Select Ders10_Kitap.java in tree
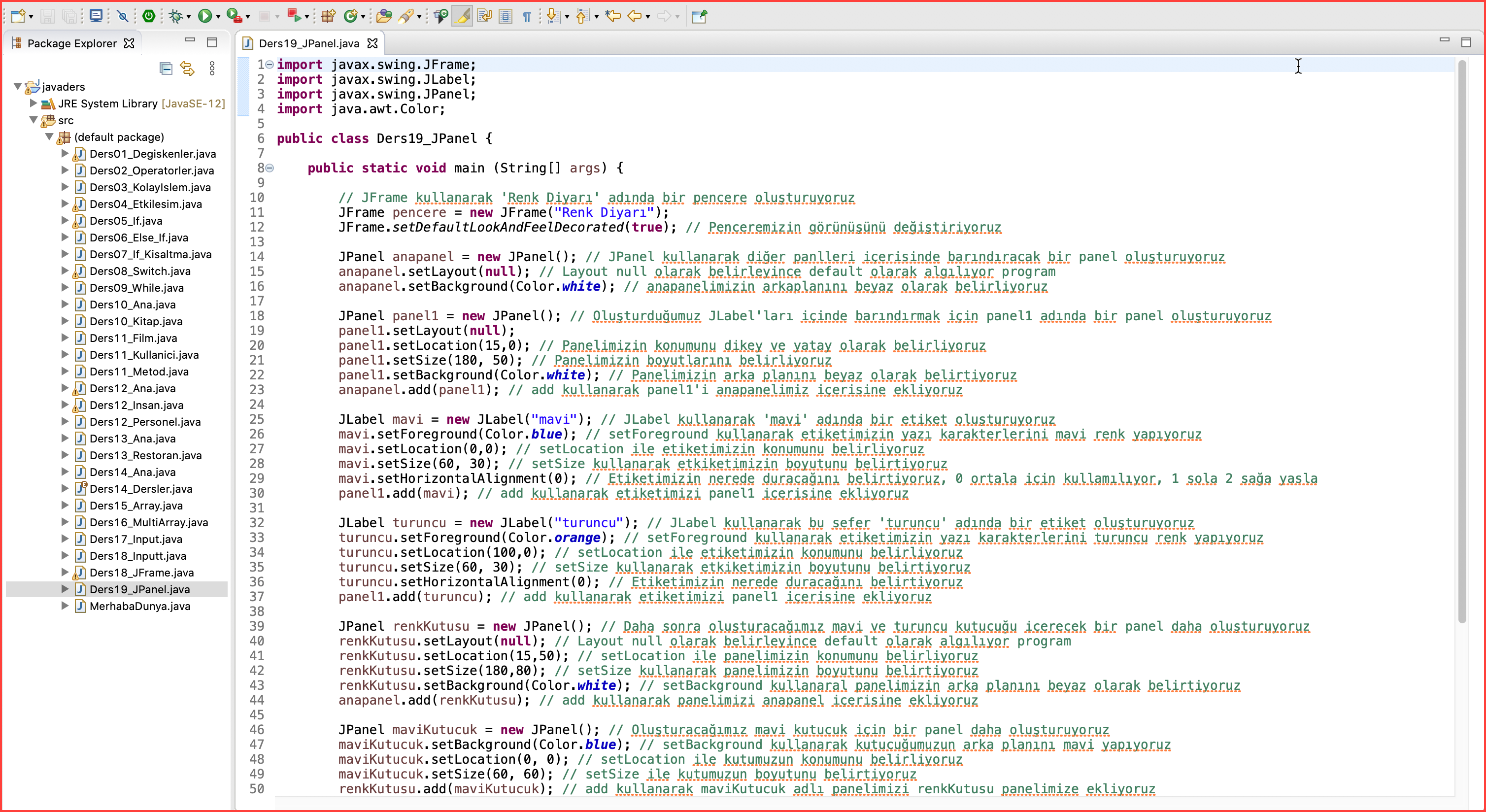 click(x=135, y=321)
